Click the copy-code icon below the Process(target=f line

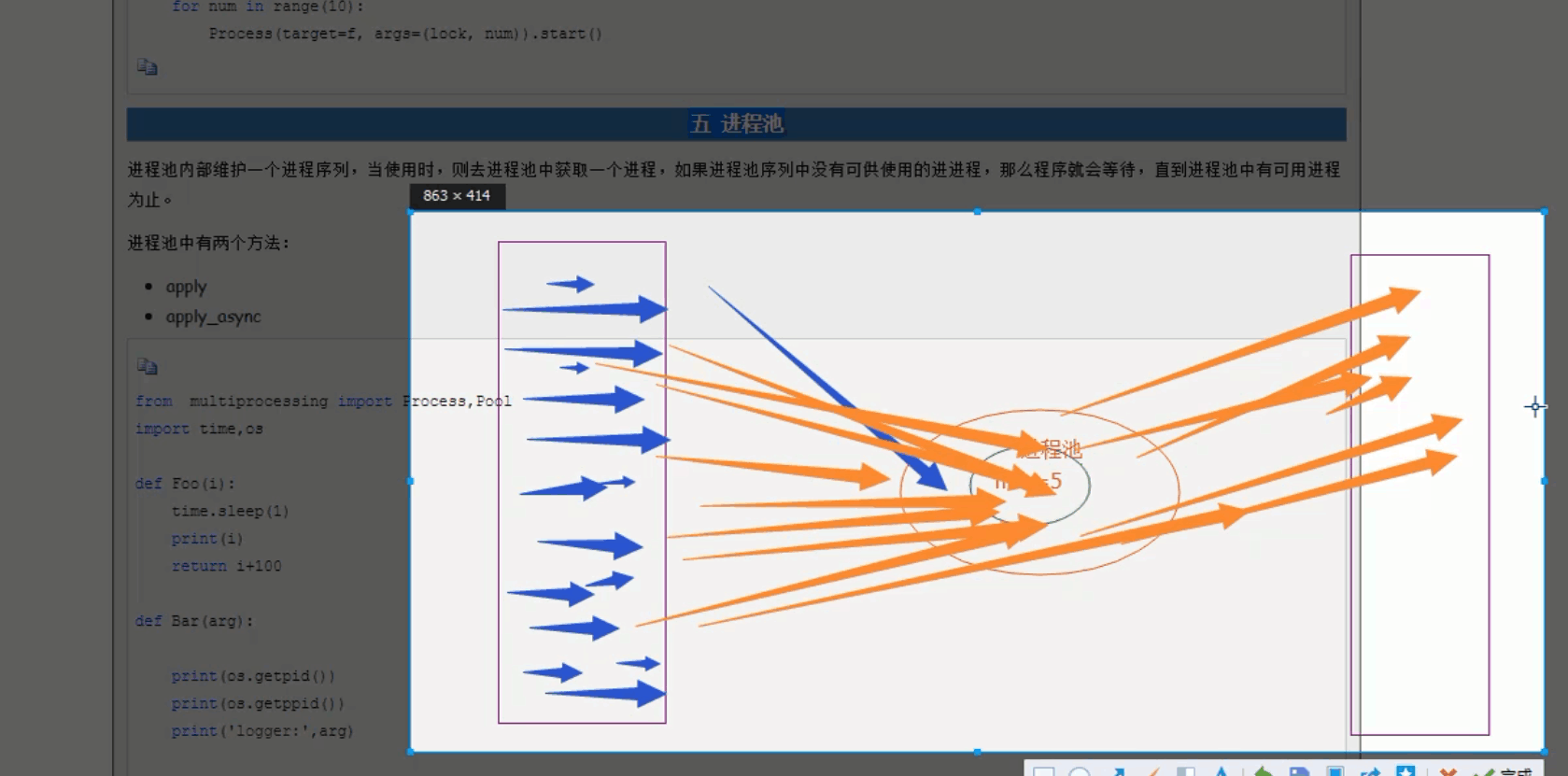[x=147, y=66]
